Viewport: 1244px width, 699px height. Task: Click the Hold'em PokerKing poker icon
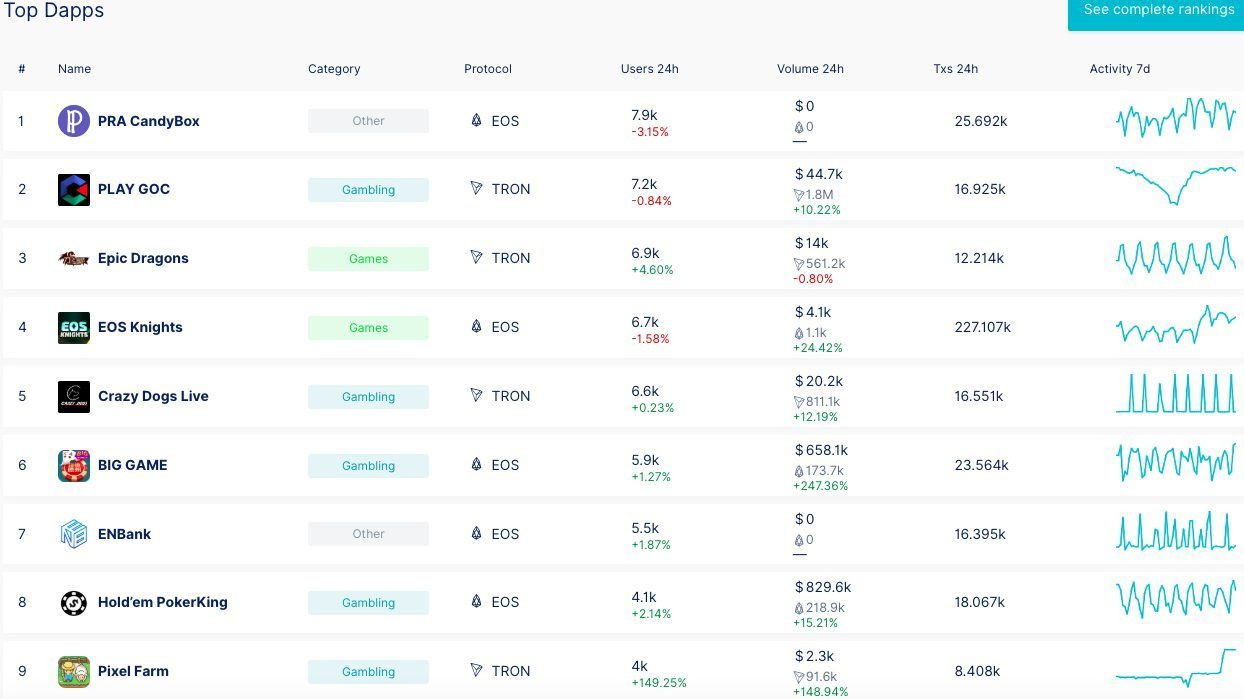coord(74,602)
